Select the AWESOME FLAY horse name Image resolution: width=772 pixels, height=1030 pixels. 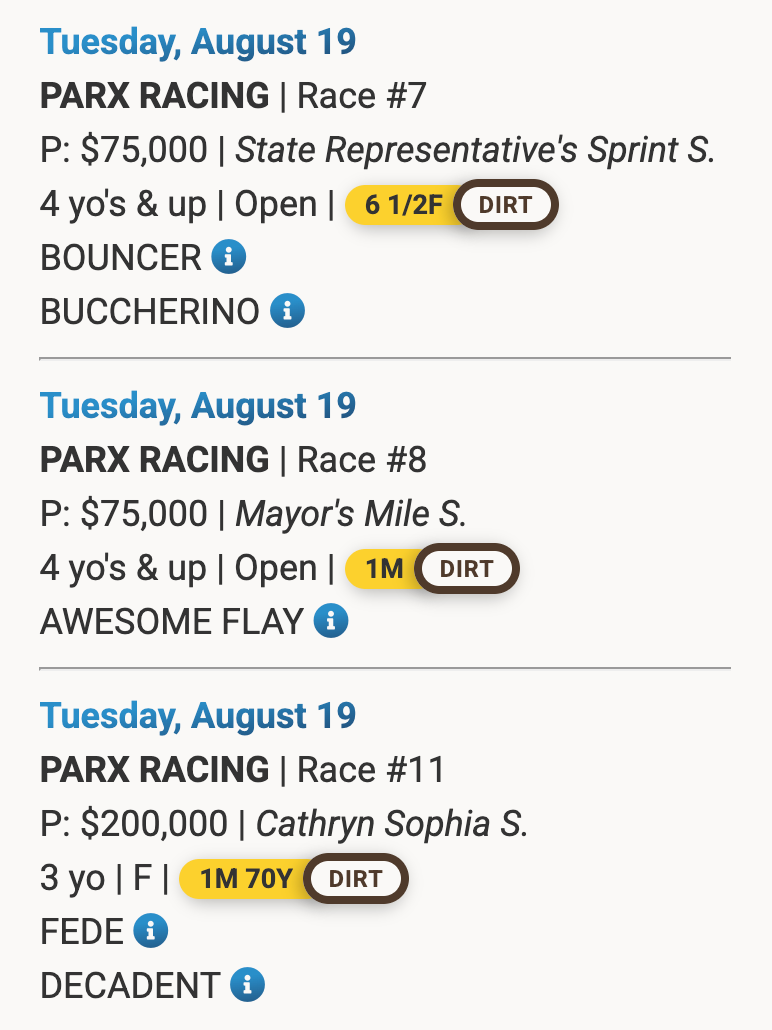tap(171, 621)
